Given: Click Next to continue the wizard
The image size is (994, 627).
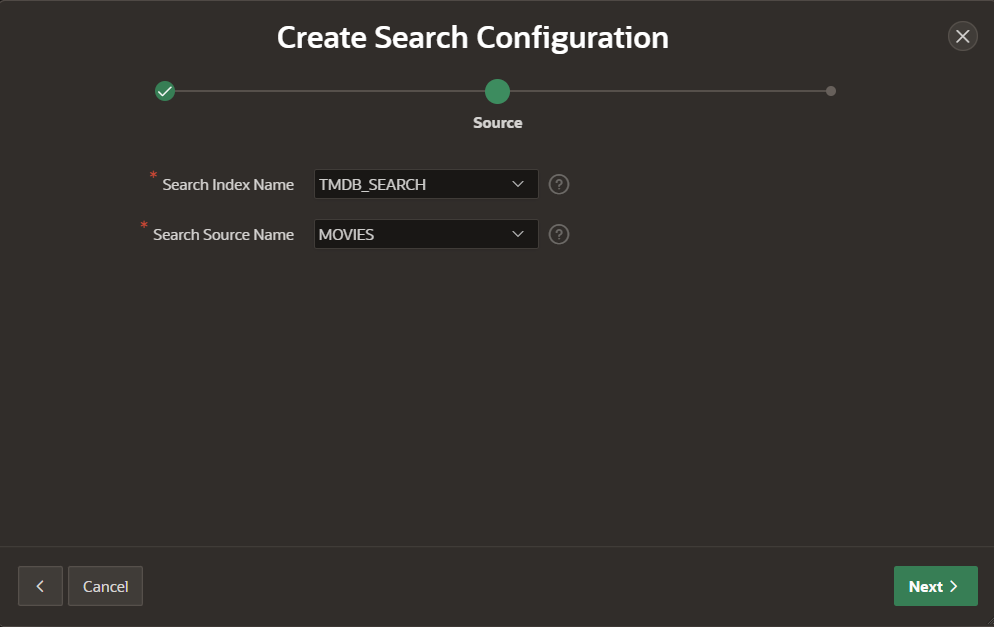Looking at the screenshot, I should coord(935,586).
